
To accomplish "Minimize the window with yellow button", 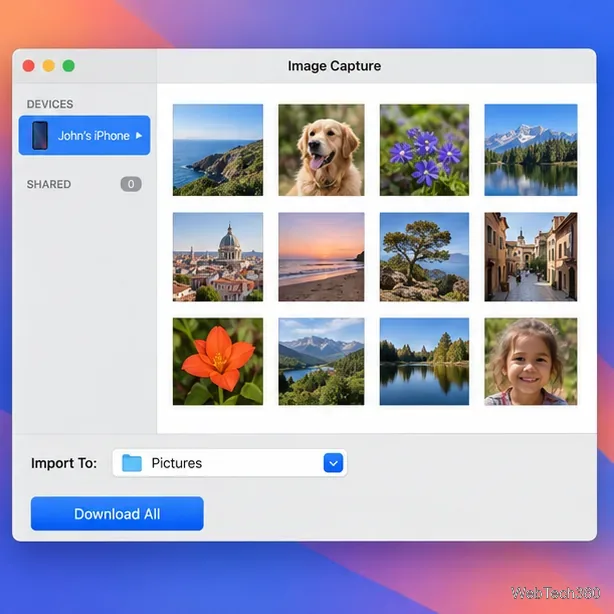I will [x=49, y=66].
